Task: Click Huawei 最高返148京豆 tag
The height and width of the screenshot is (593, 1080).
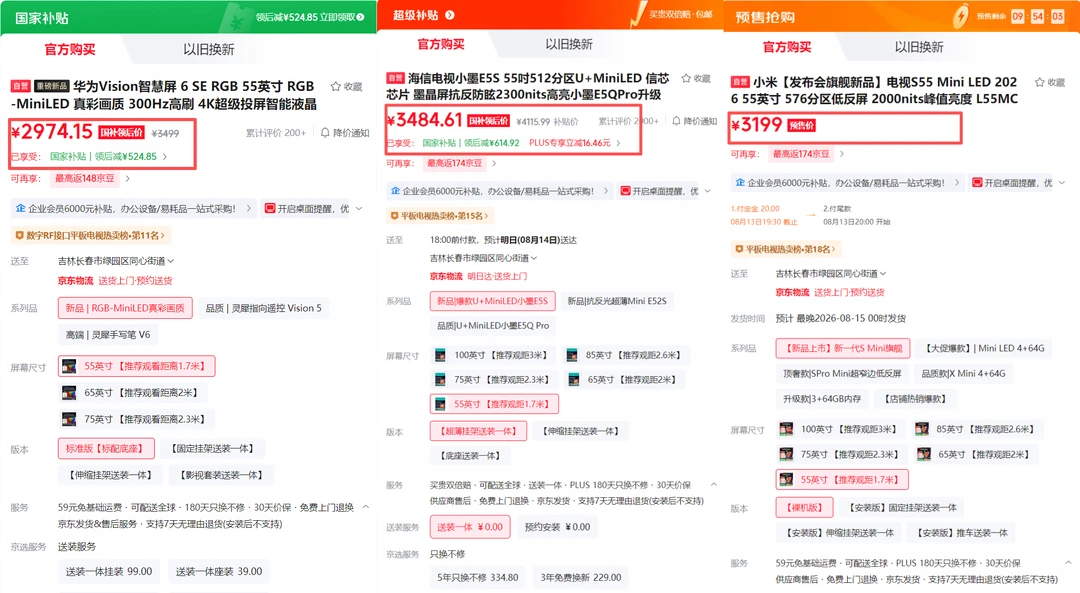Action: pyautogui.click(x=85, y=178)
